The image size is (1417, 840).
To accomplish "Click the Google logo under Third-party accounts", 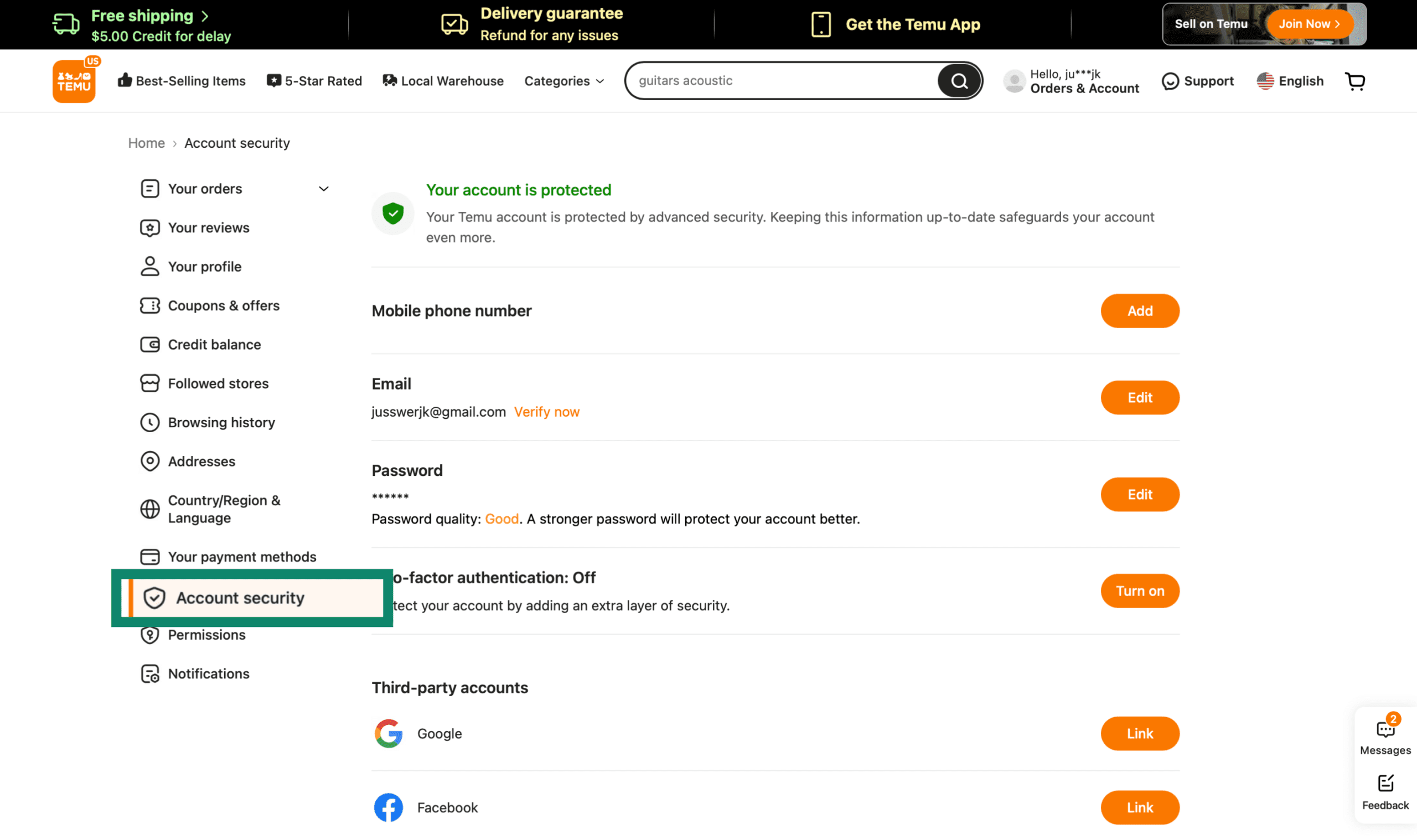I will 389,734.
